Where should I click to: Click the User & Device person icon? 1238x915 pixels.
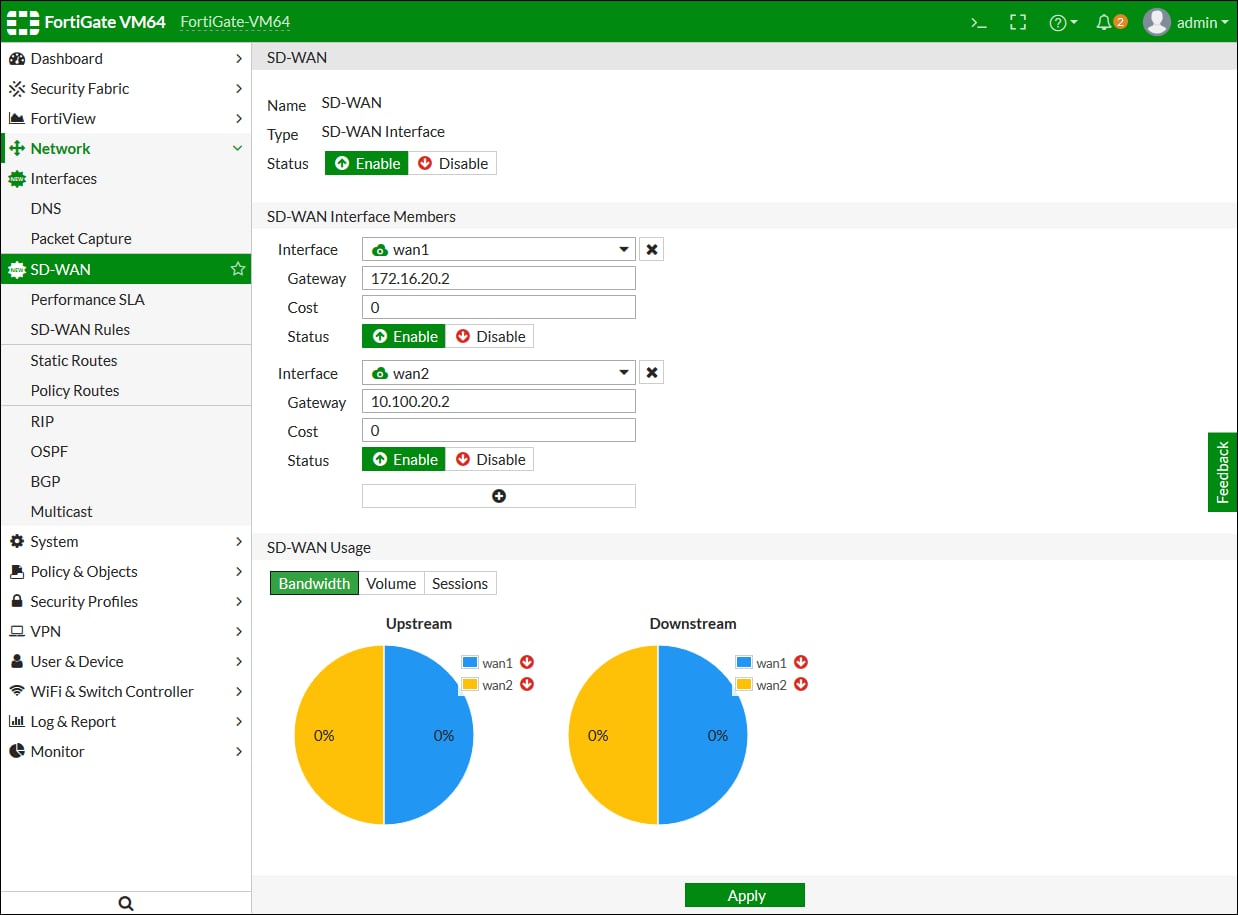[x=16, y=662]
